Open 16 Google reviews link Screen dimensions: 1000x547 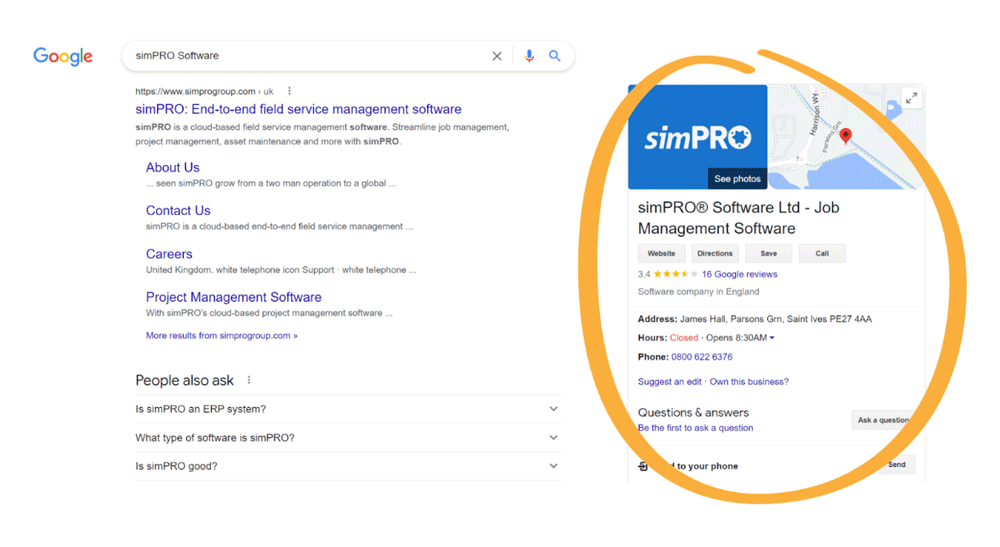(739, 274)
